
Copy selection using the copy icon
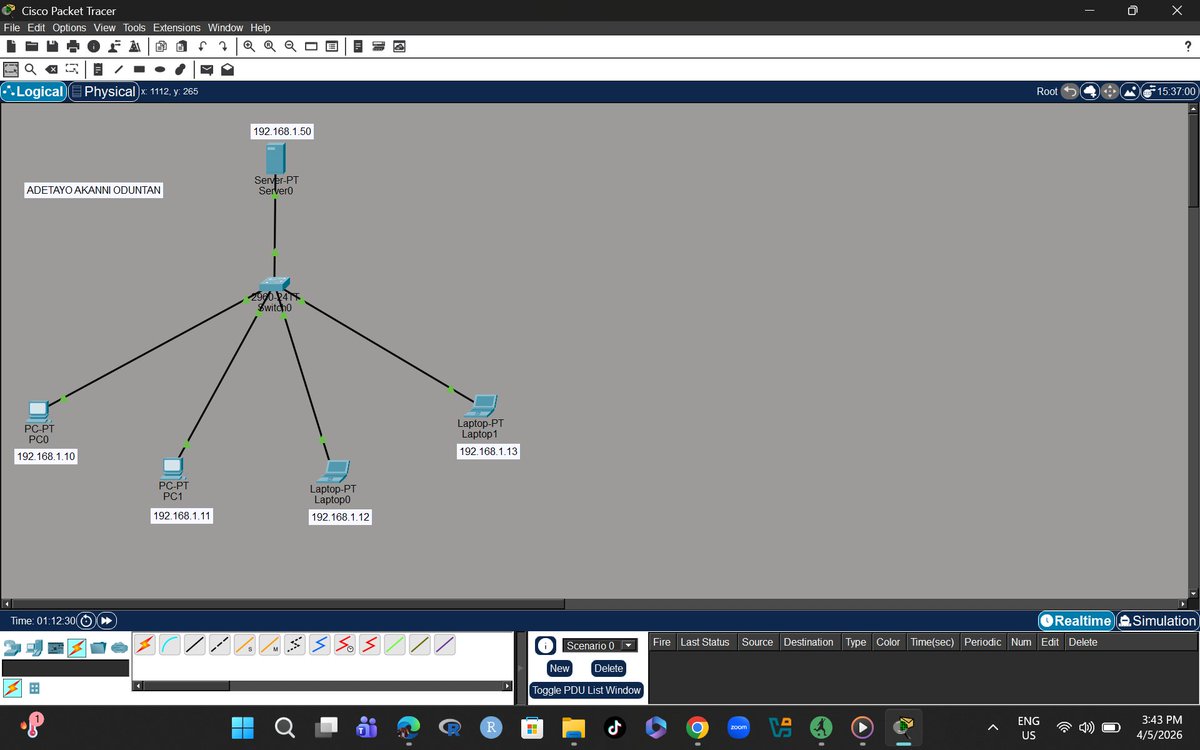coord(161,46)
